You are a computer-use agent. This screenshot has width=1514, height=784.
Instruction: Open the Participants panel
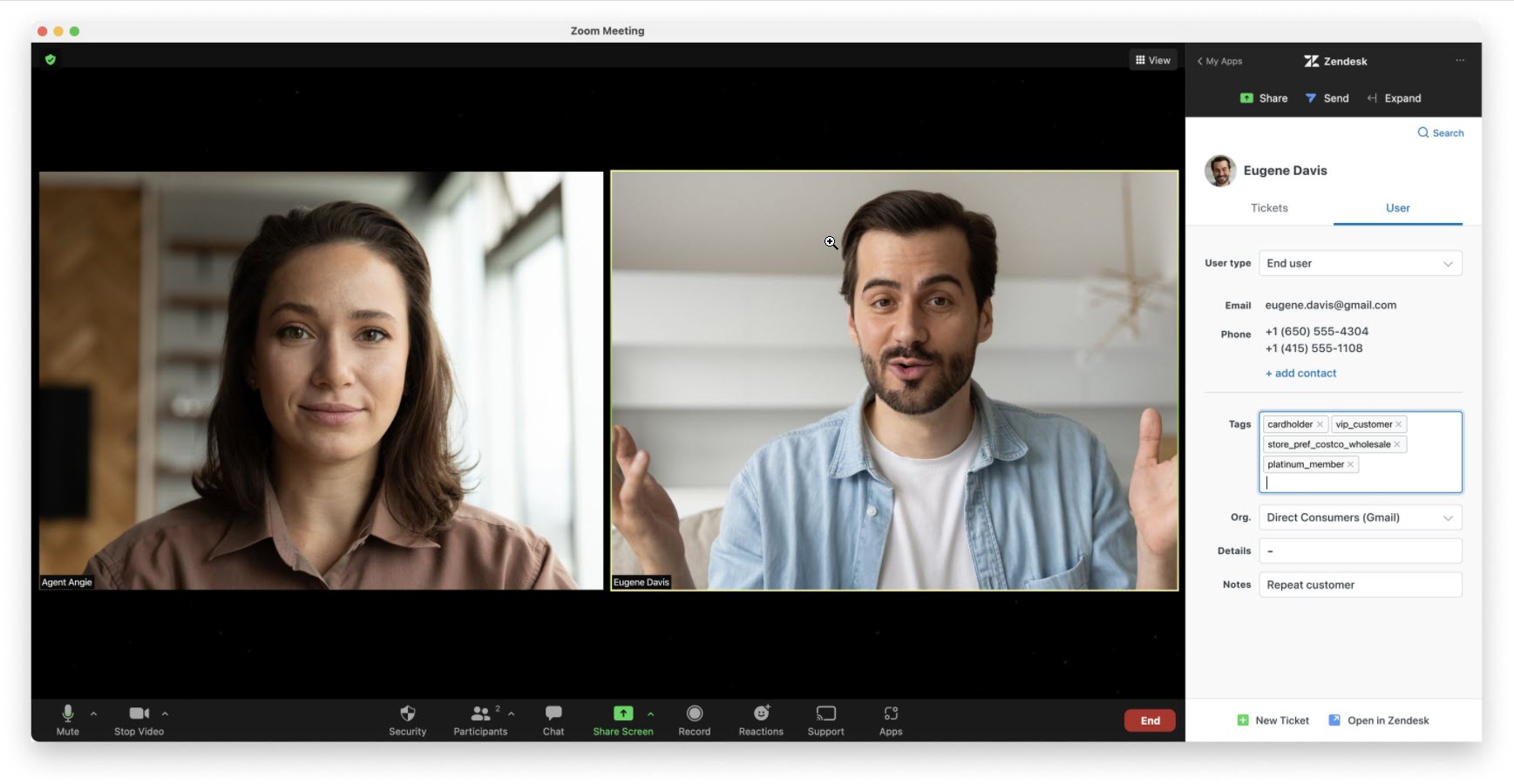pos(480,713)
